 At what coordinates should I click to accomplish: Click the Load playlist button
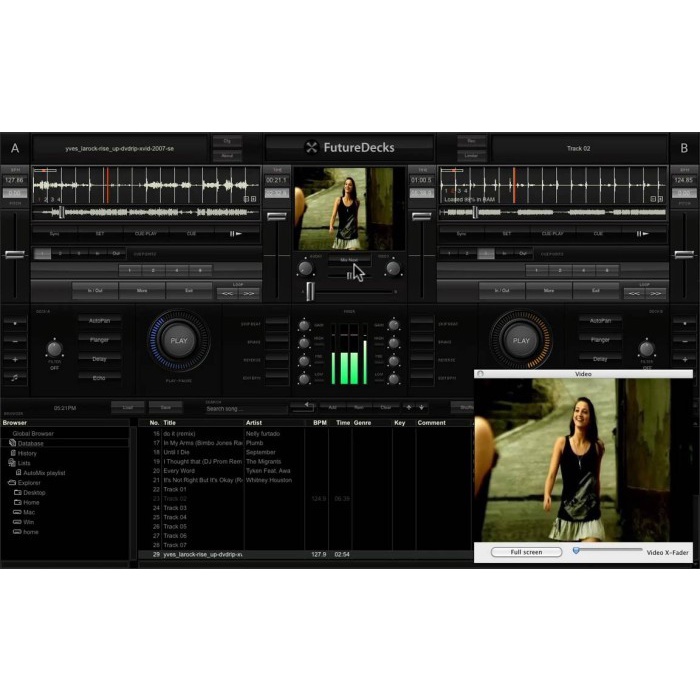coord(128,407)
